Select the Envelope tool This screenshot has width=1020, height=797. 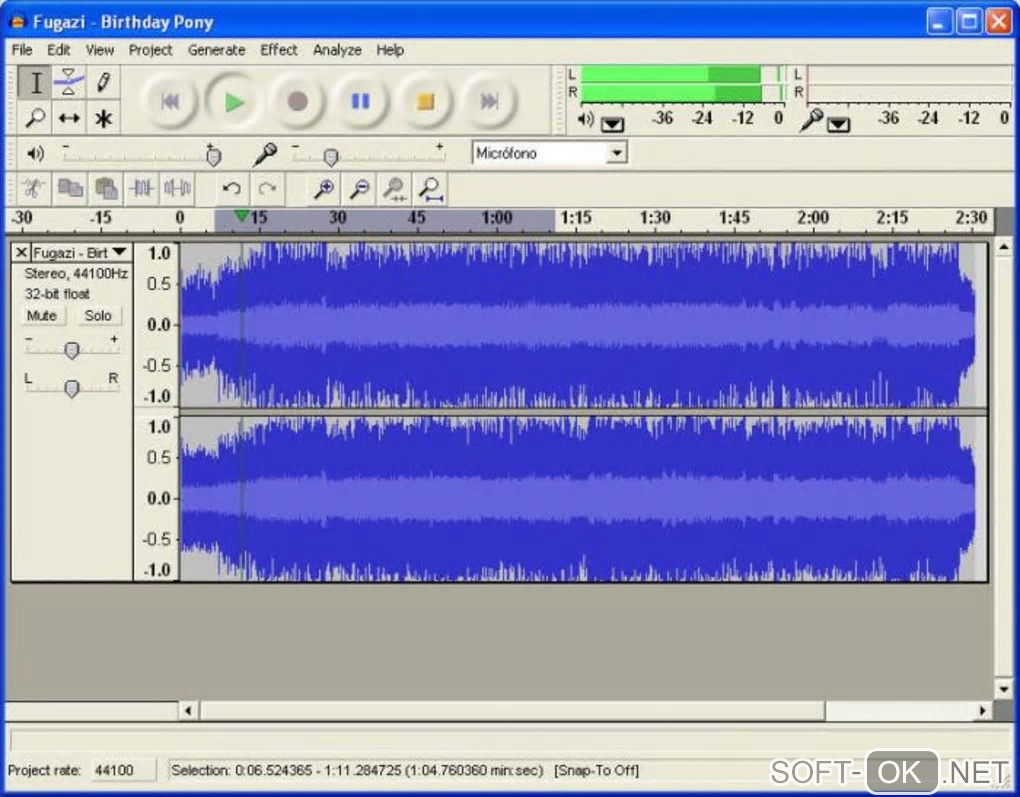click(69, 82)
